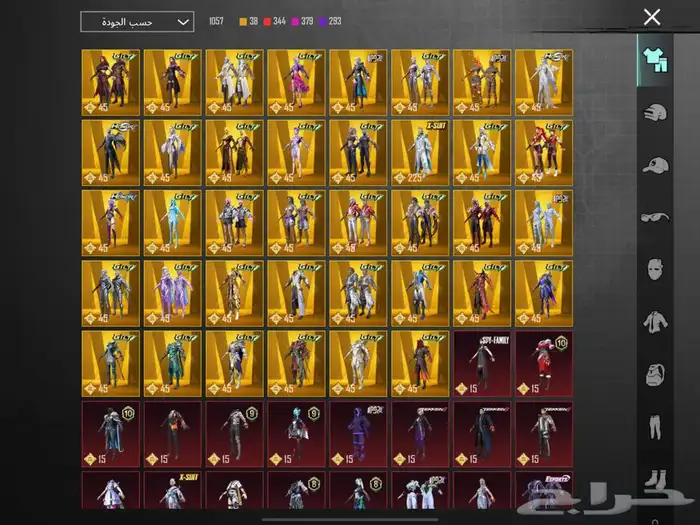Image resolution: width=700 pixels, height=525 pixels.
Task: Open the glasses category icon
Action: [655, 217]
